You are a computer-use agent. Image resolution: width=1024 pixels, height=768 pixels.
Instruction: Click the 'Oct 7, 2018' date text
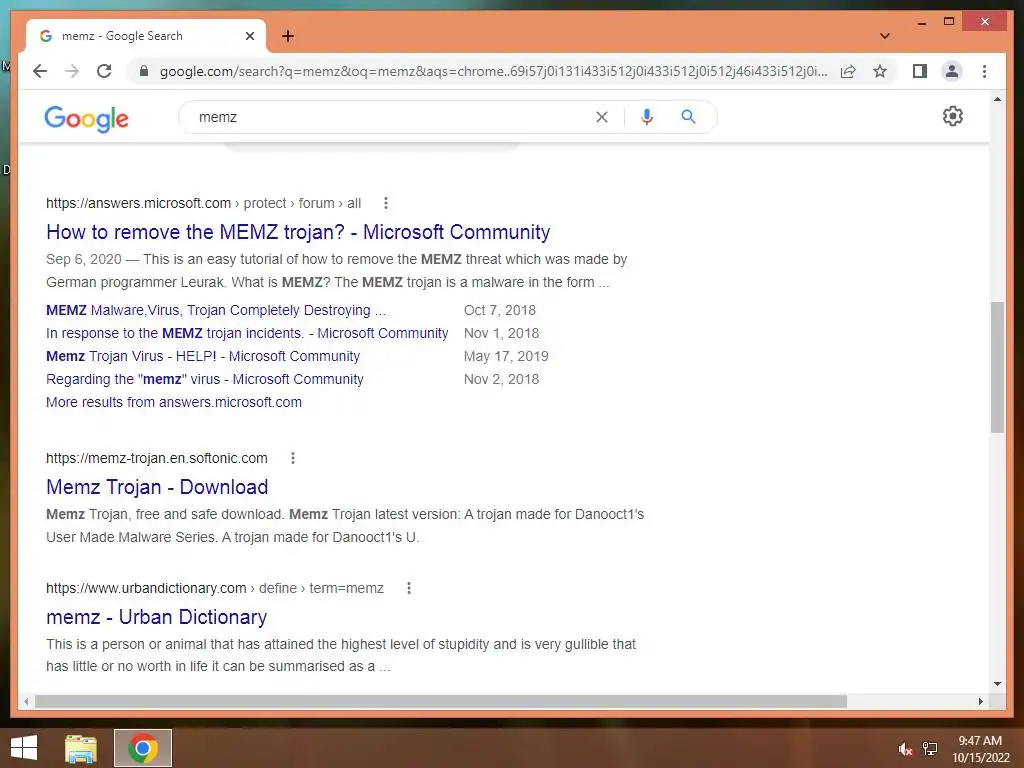(500, 310)
